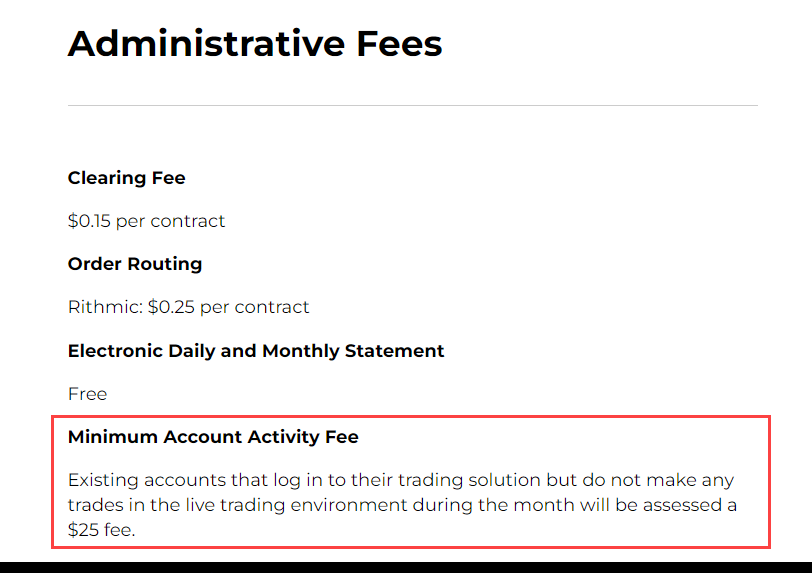
Task: Select the Order Routing heading
Action: (x=135, y=264)
